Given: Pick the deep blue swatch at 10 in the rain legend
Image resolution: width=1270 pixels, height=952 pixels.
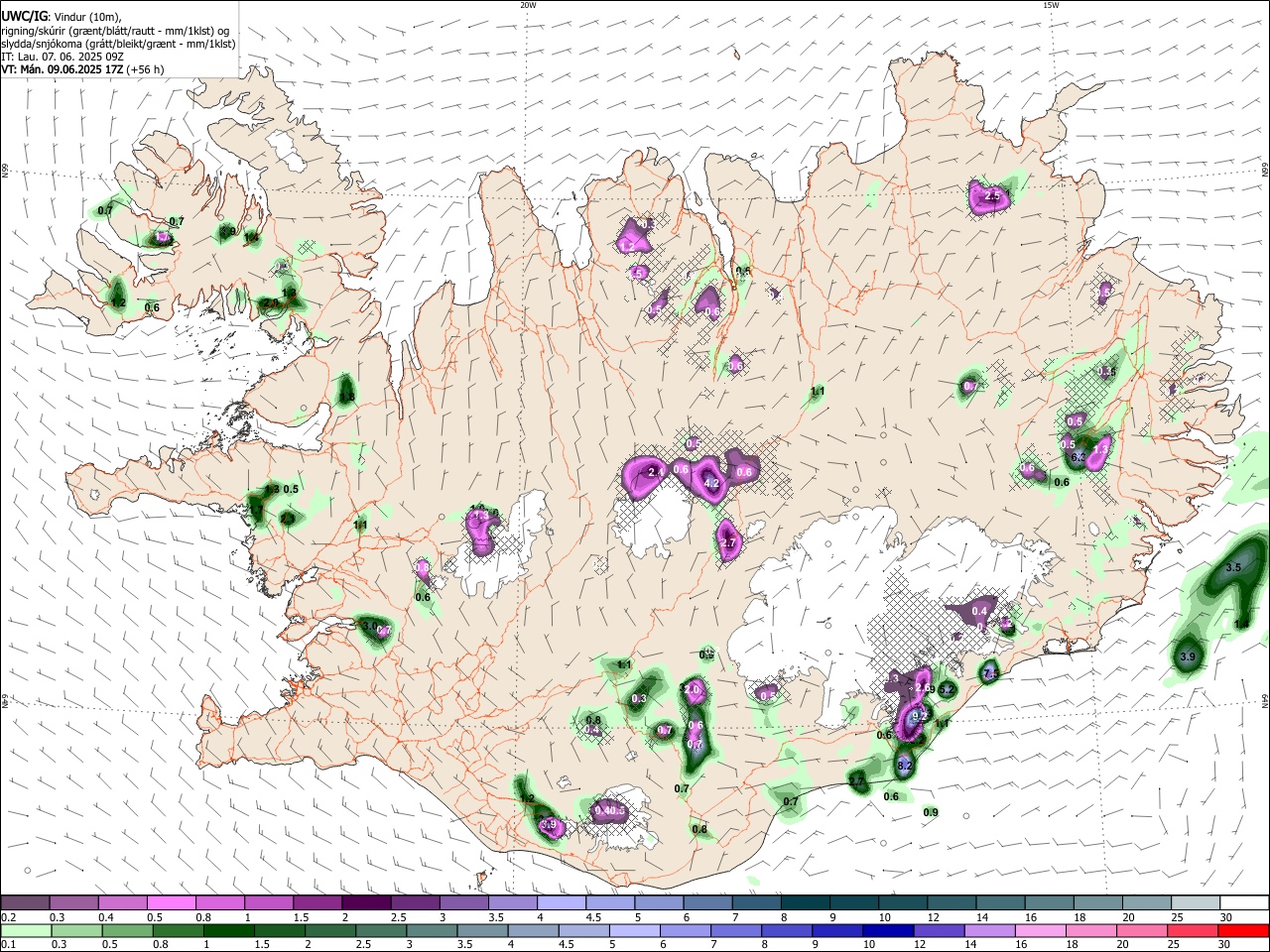Looking at the screenshot, I should click(888, 931).
